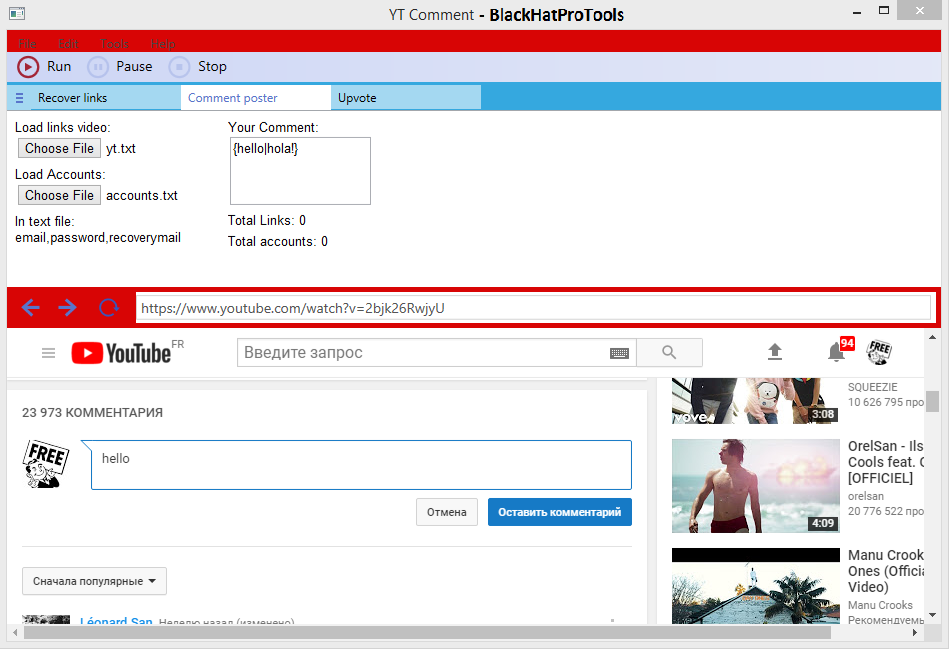Click the Stop icon in toolbar
This screenshot has height=649, width=949.
(179, 67)
